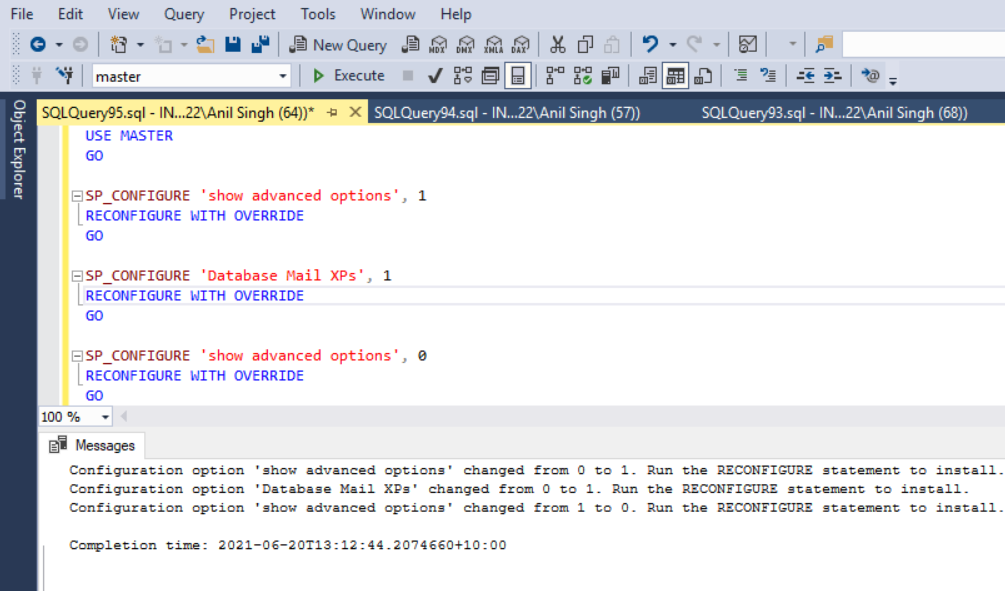
Task: Click the Display Estimated Execution Plan icon
Action: click(461, 75)
